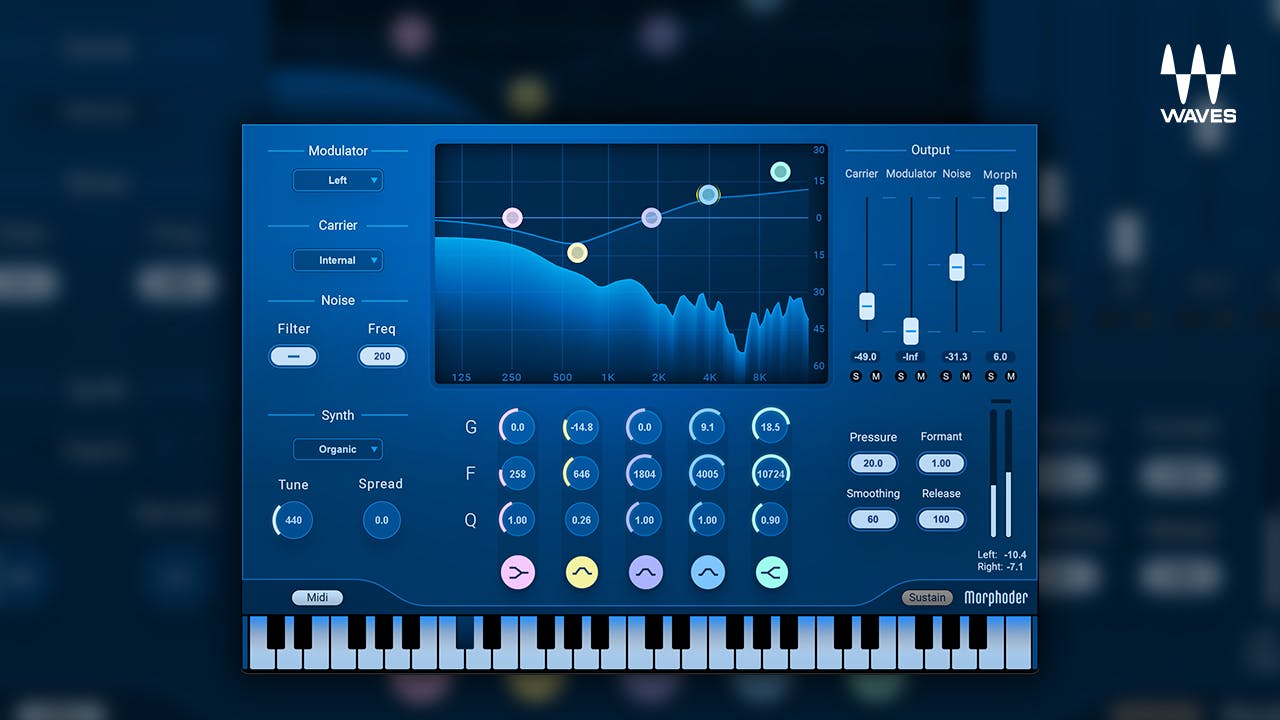
Task: Click the Midi button
Action: pyautogui.click(x=317, y=597)
